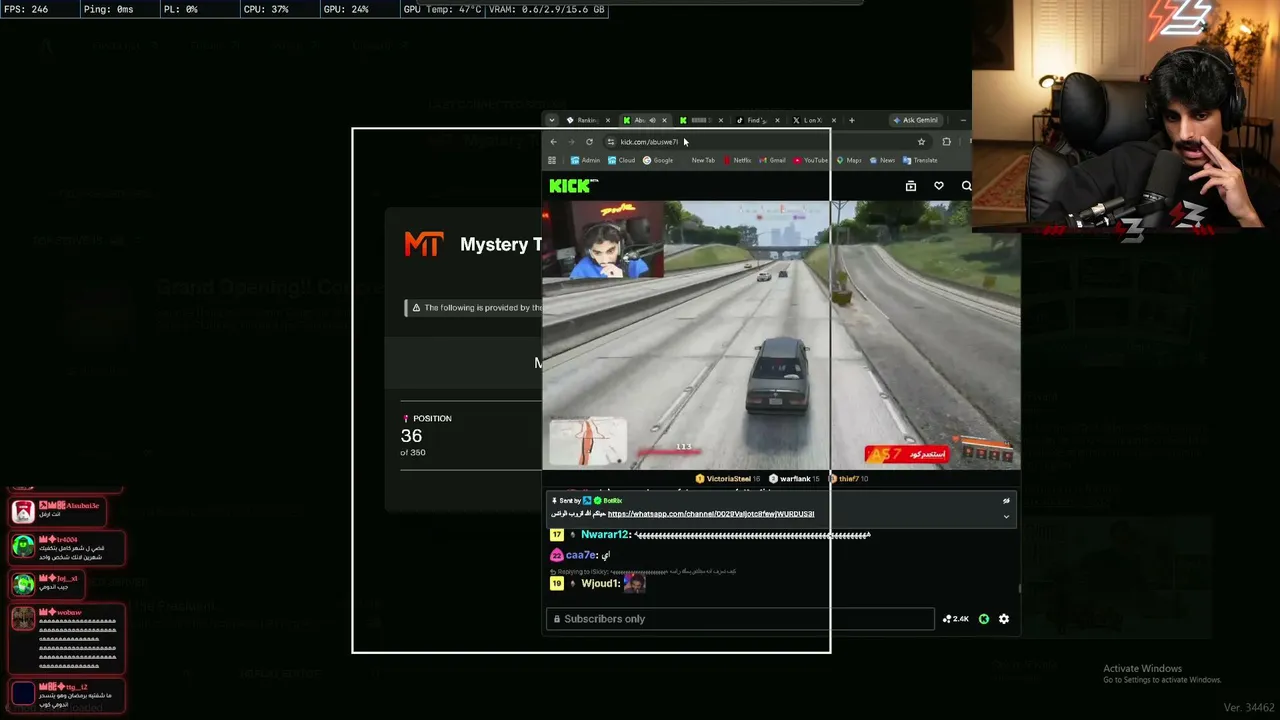Open the Kick clips icon beside the heart

pyautogui.click(x=910, y=186)
